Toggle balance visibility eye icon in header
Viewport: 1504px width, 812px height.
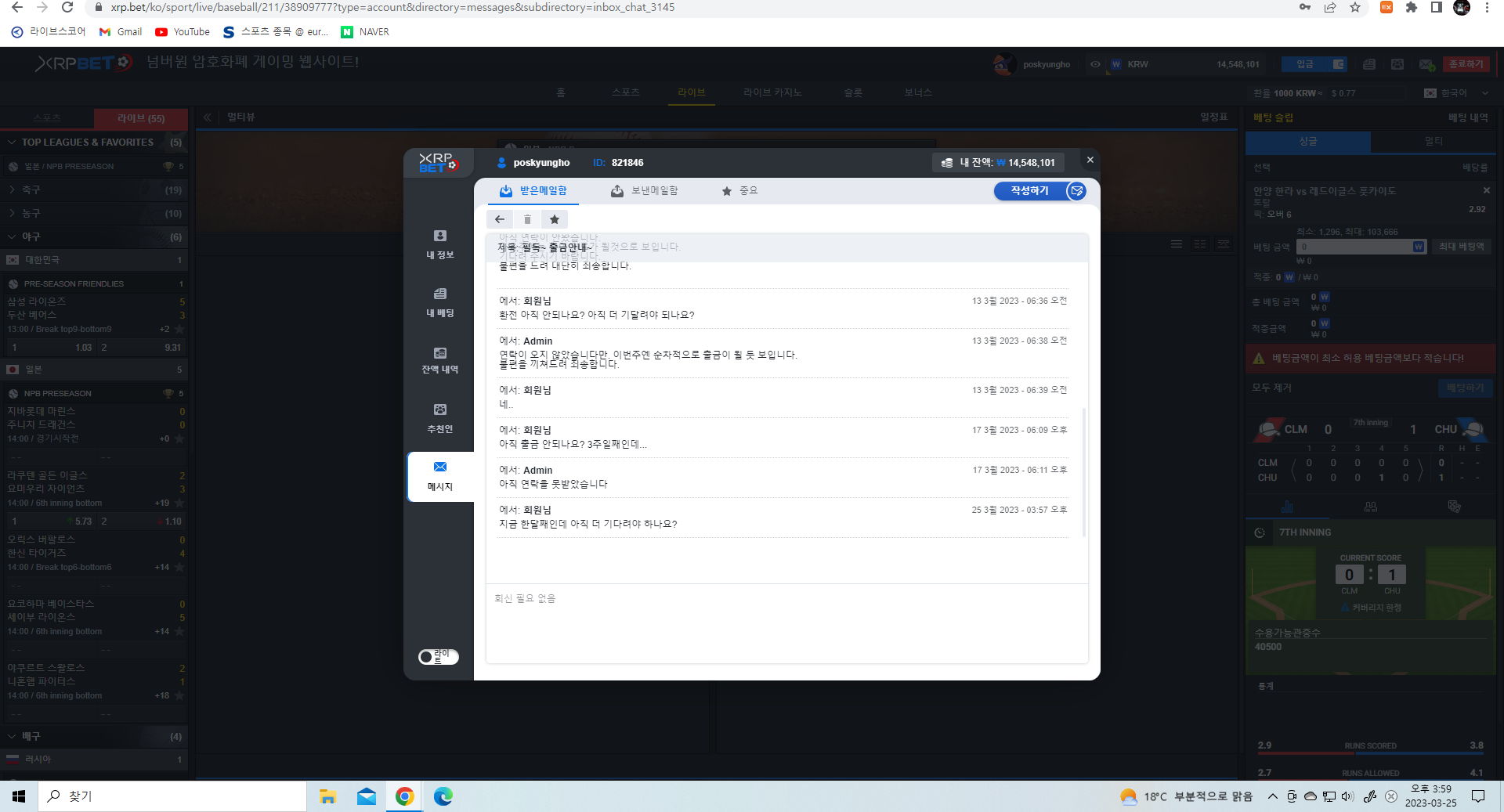click(1095, 64)
